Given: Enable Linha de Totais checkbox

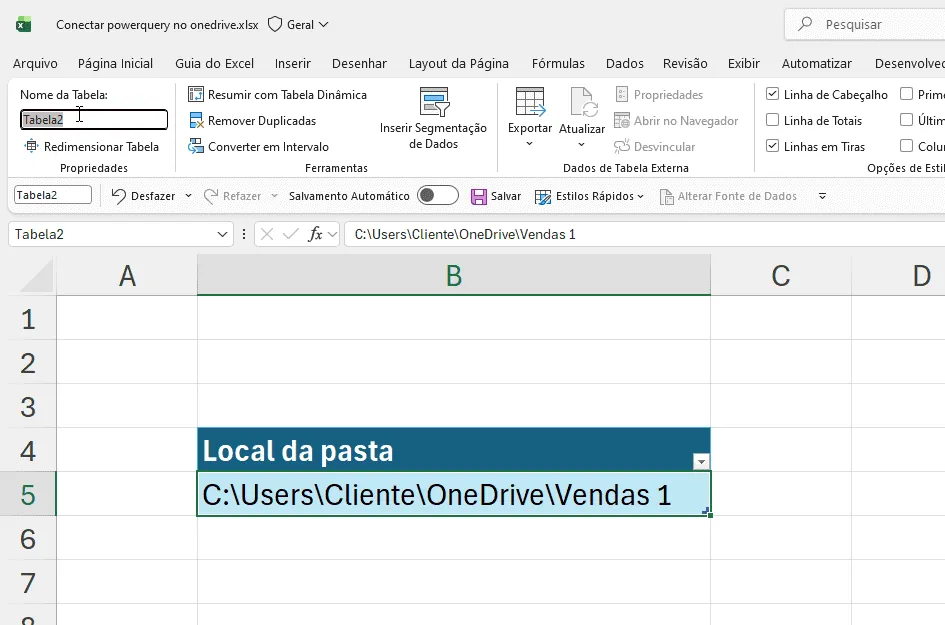Looking at the screenshot, I should pos(773,120).
